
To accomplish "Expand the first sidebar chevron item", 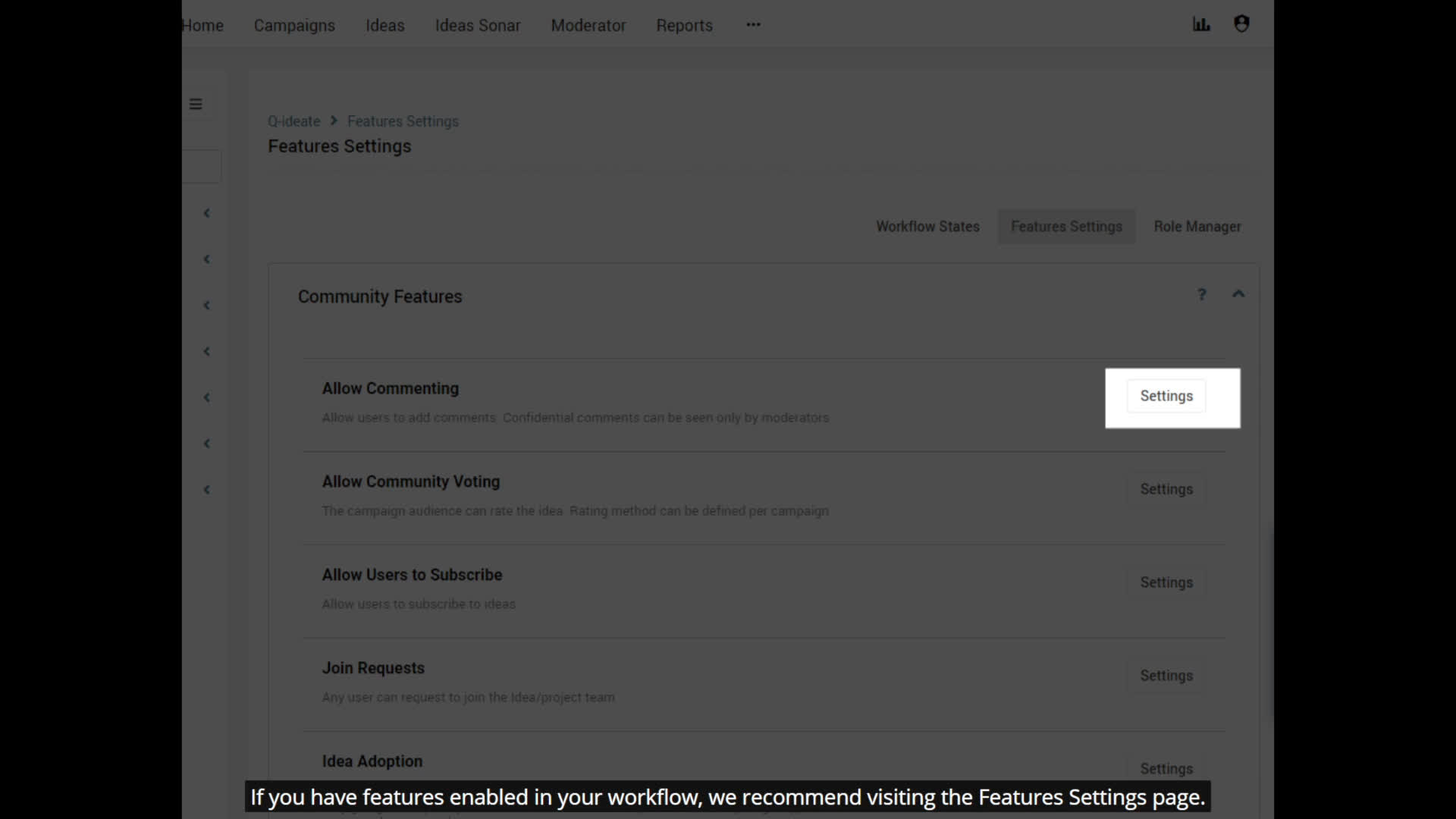I will 206,213.
